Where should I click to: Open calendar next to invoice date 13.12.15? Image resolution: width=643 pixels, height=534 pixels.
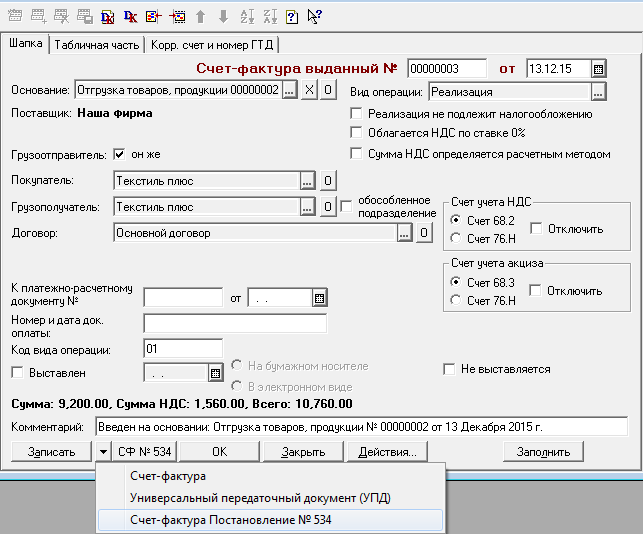[x=598, y=68]
